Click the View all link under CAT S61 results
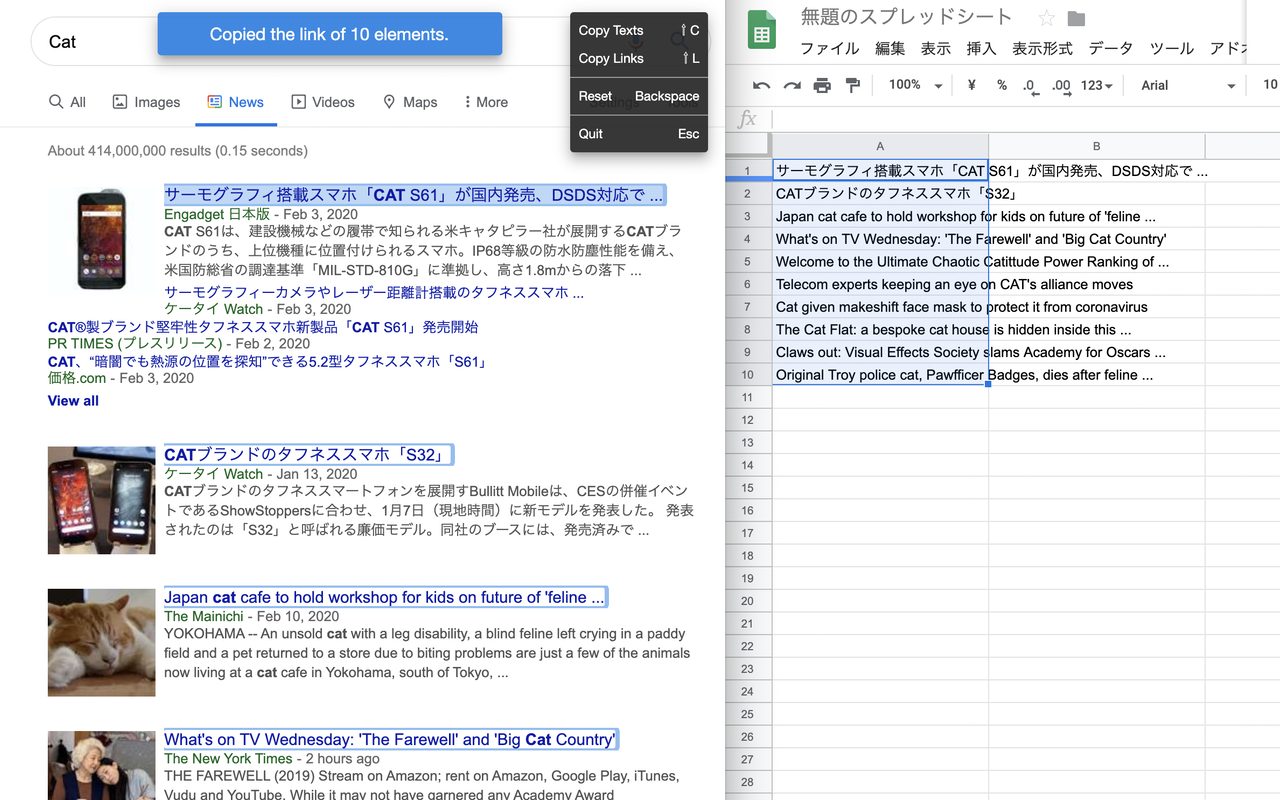Screen dimensions: 1280x800 72,400
